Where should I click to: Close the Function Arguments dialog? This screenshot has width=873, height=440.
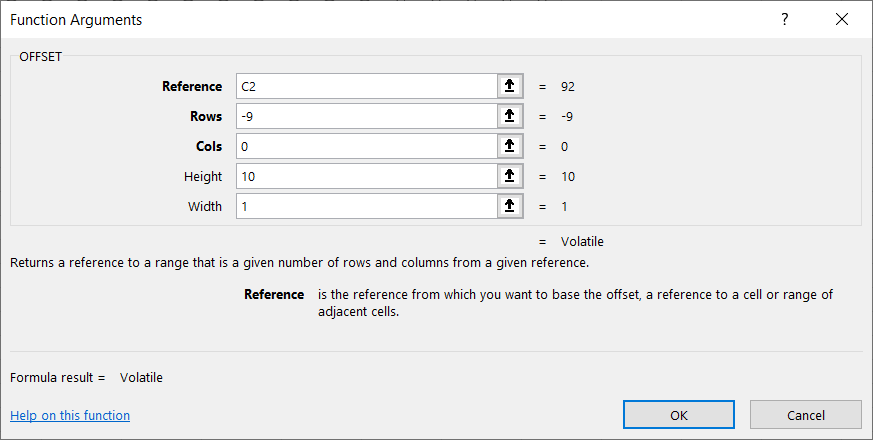point(842,19)
